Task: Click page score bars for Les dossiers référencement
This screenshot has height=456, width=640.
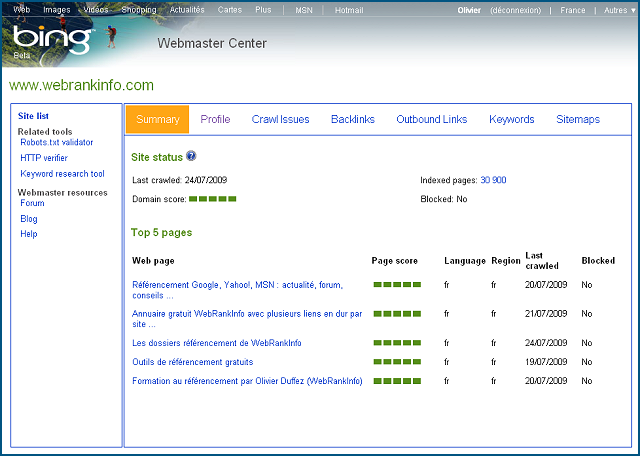Action: coord(397,343)
